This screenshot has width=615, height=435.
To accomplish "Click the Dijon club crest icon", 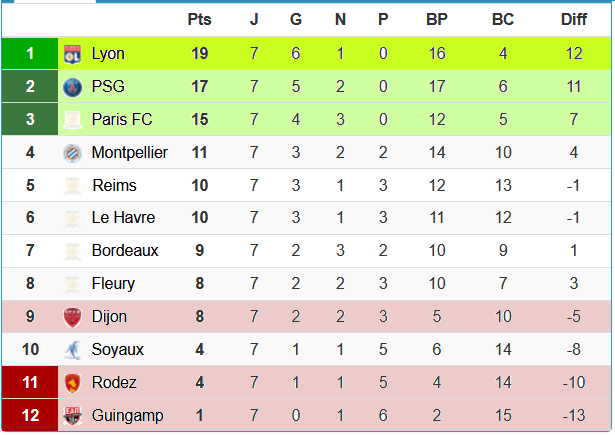I will point(72,317).
